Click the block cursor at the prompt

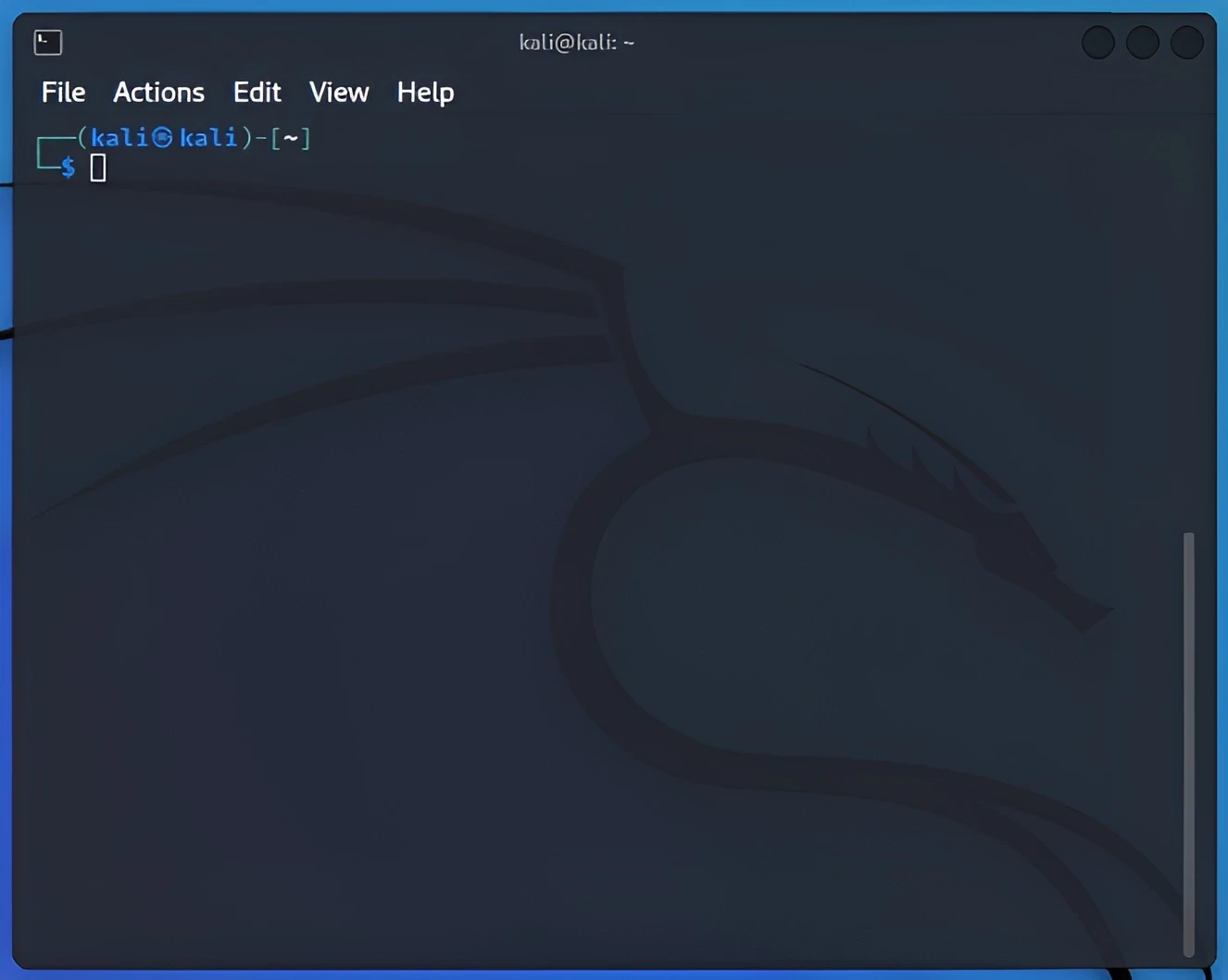click(98, 168)
